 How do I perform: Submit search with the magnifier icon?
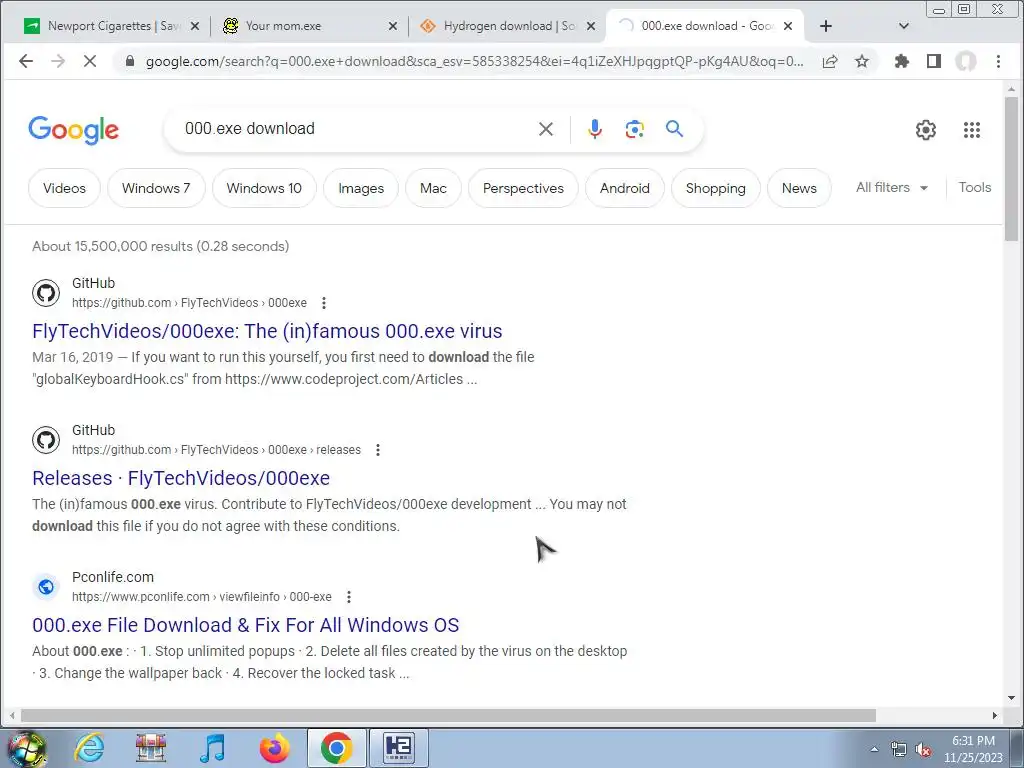[x=675, y=129]
